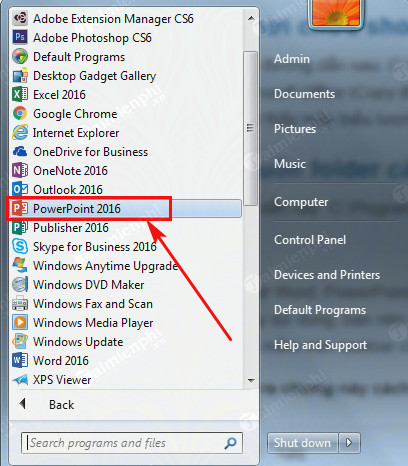Click the OneNote 2016 purple icon
The width and height of the screenshot is (408, 466).
tap(20, 170)
